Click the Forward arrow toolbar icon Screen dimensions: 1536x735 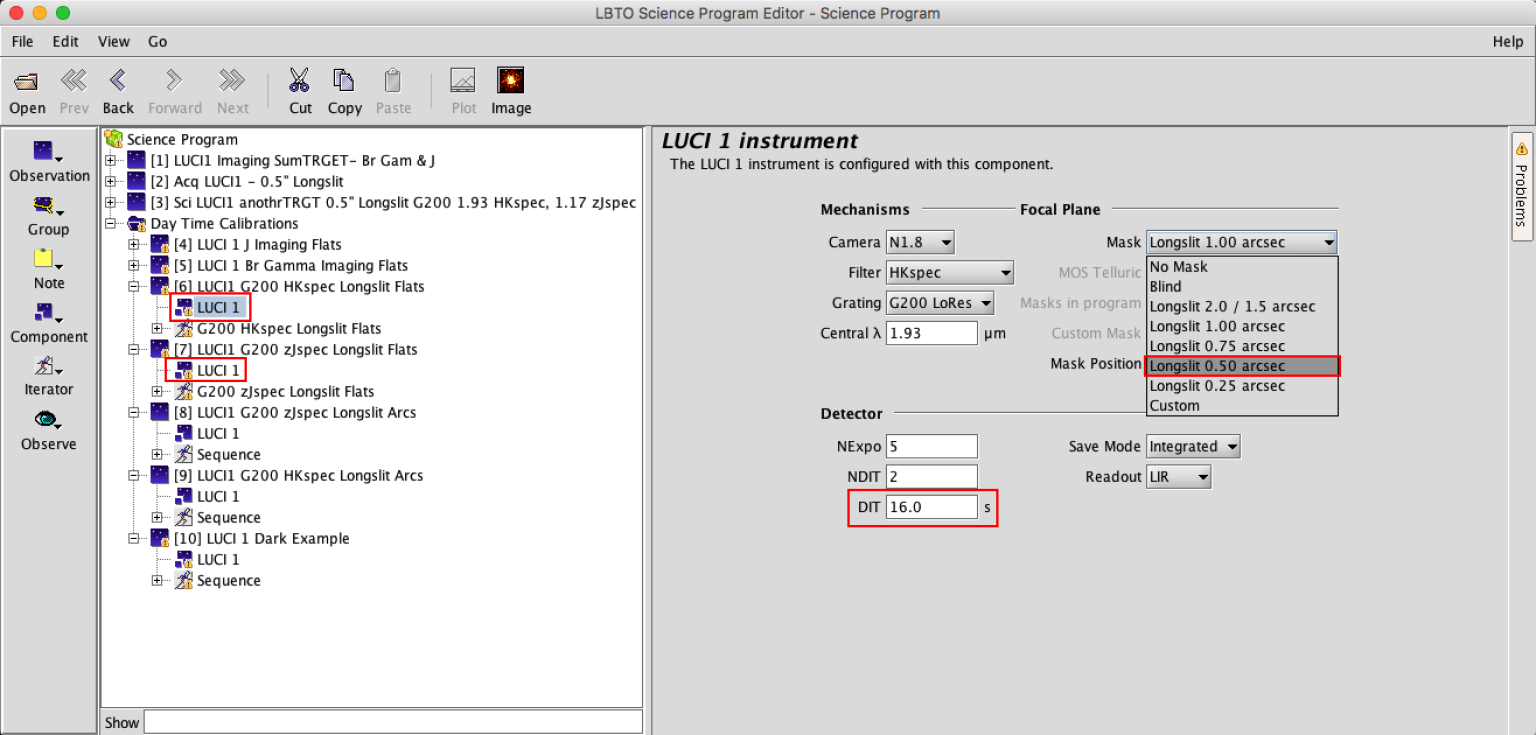(x=174, y=80)
